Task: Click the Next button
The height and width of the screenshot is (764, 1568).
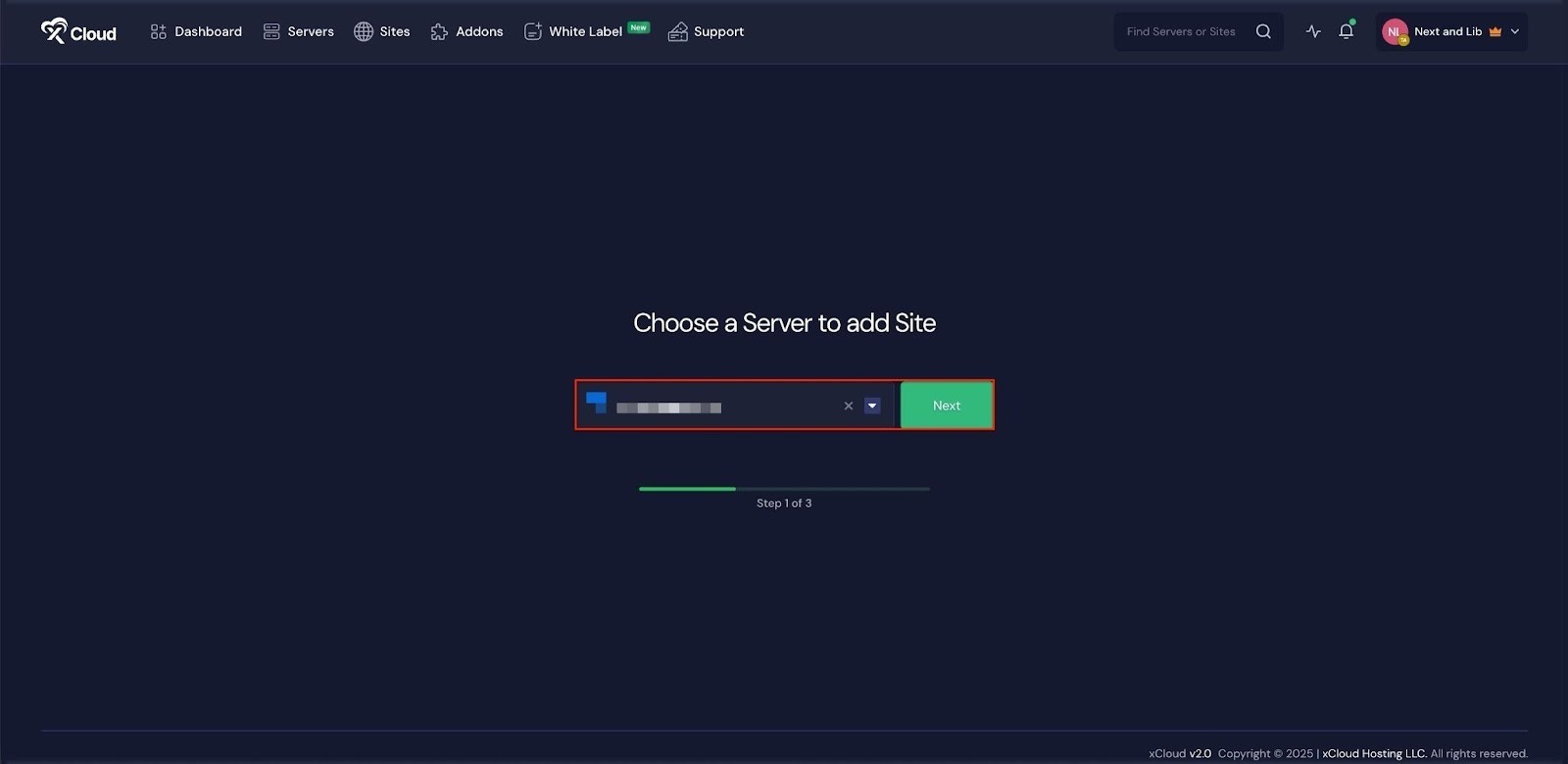Action: tap(947, 405)
